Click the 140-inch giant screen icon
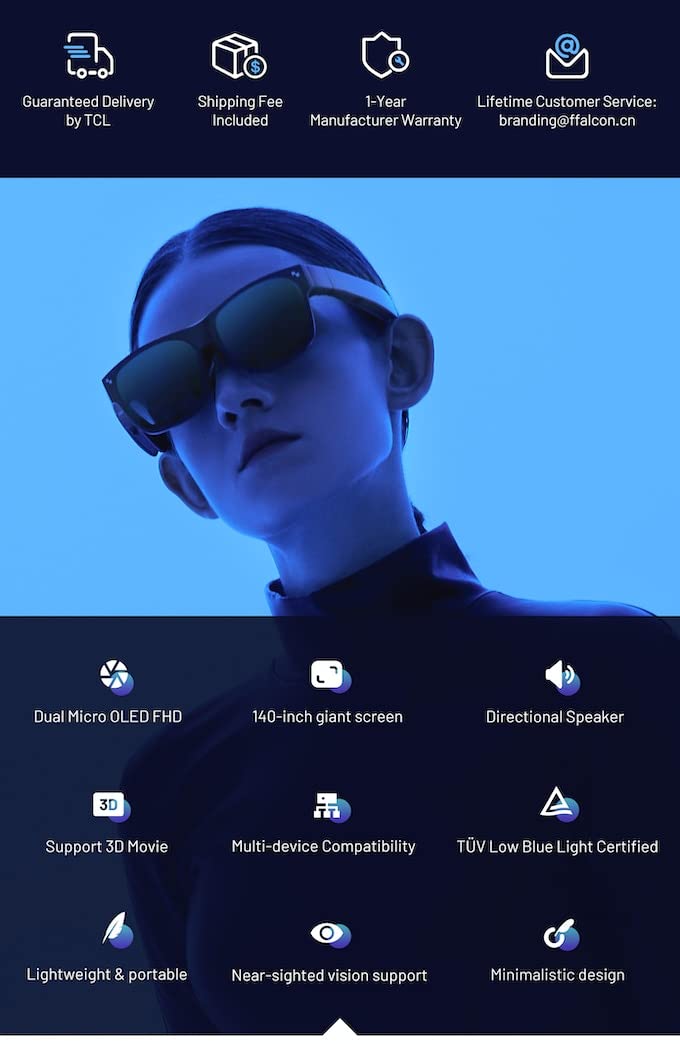 (x=329, y=677)
